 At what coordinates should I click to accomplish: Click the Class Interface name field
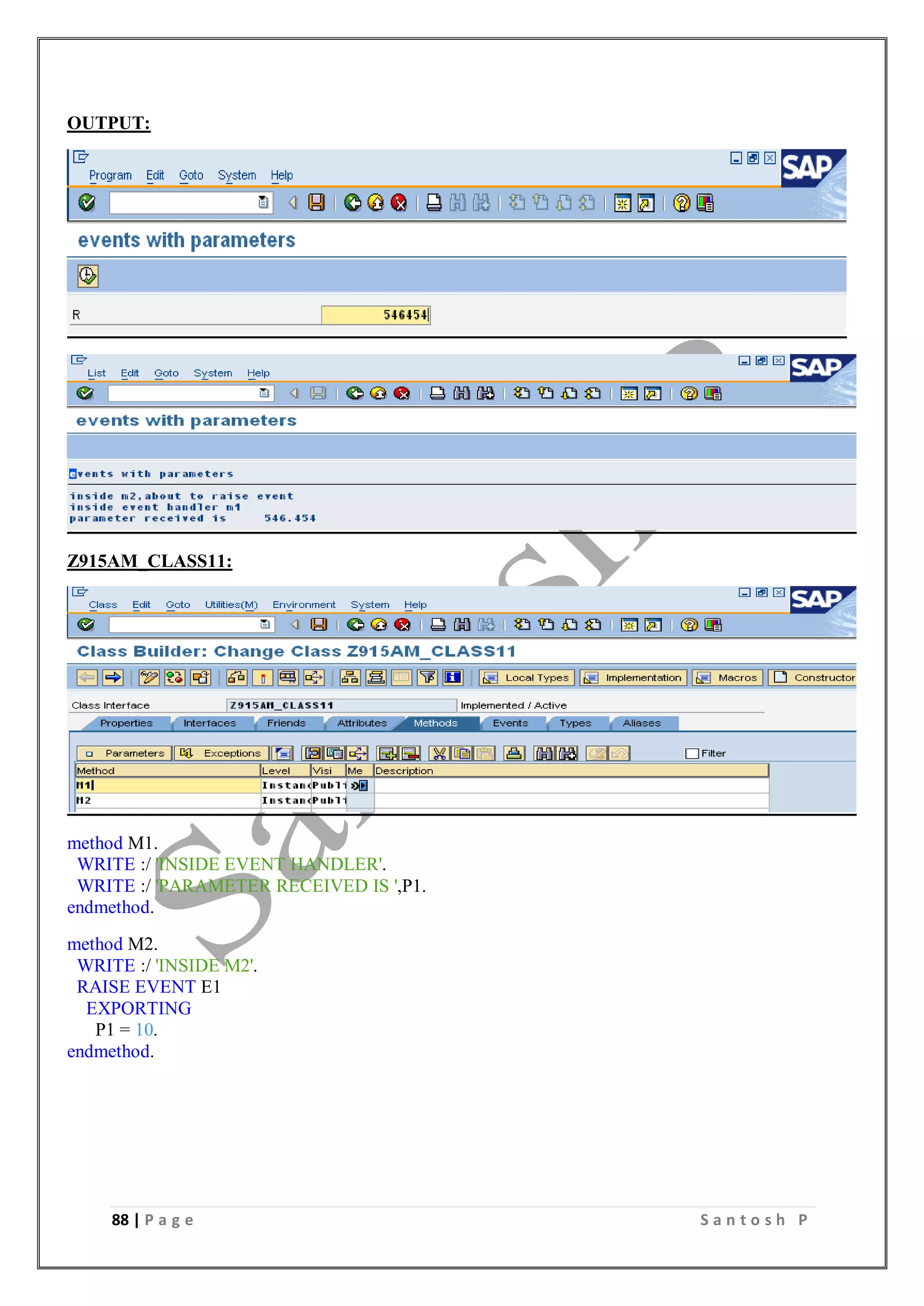tap(342, 706)
